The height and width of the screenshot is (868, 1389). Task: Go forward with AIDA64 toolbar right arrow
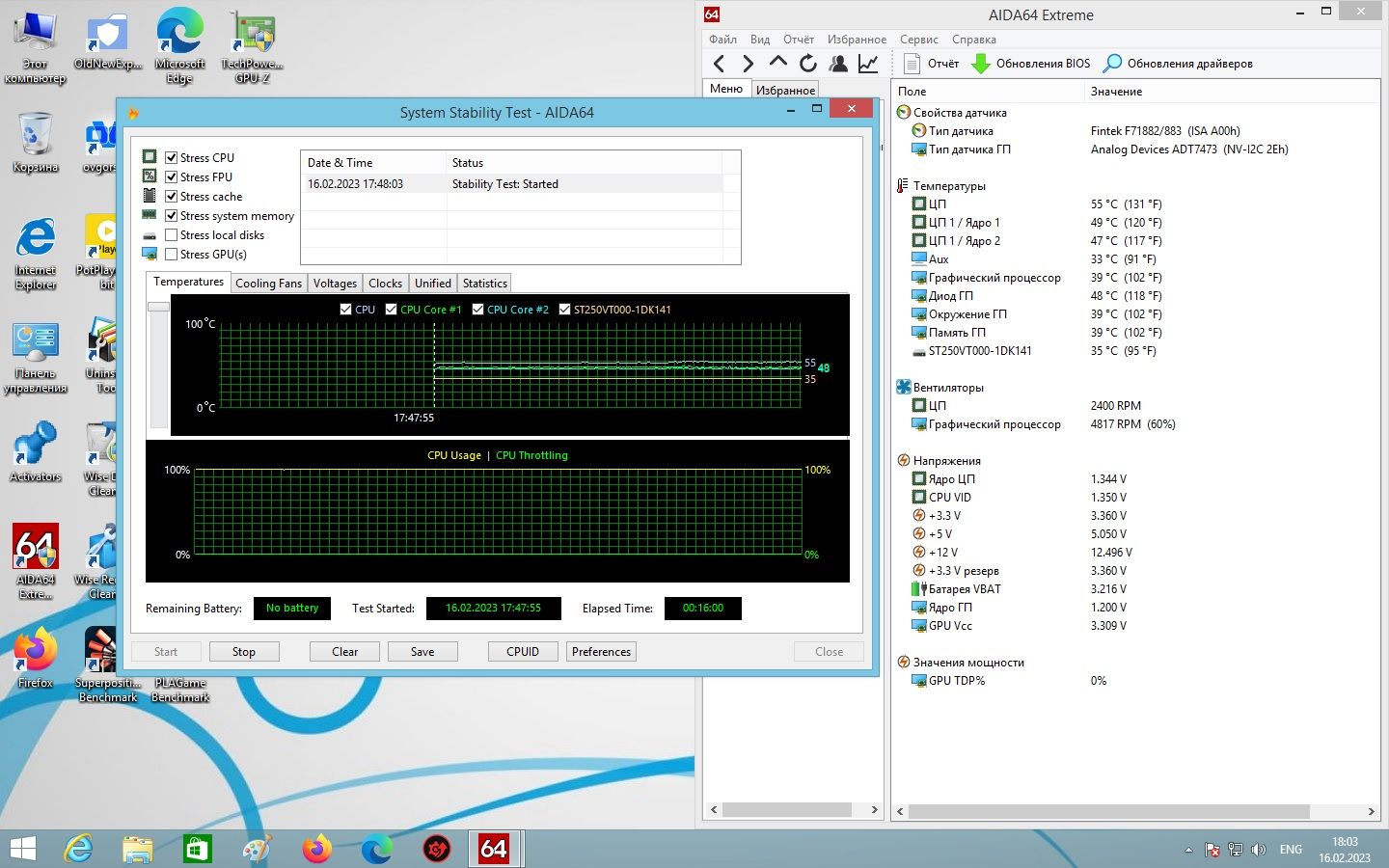pos(748,64)
